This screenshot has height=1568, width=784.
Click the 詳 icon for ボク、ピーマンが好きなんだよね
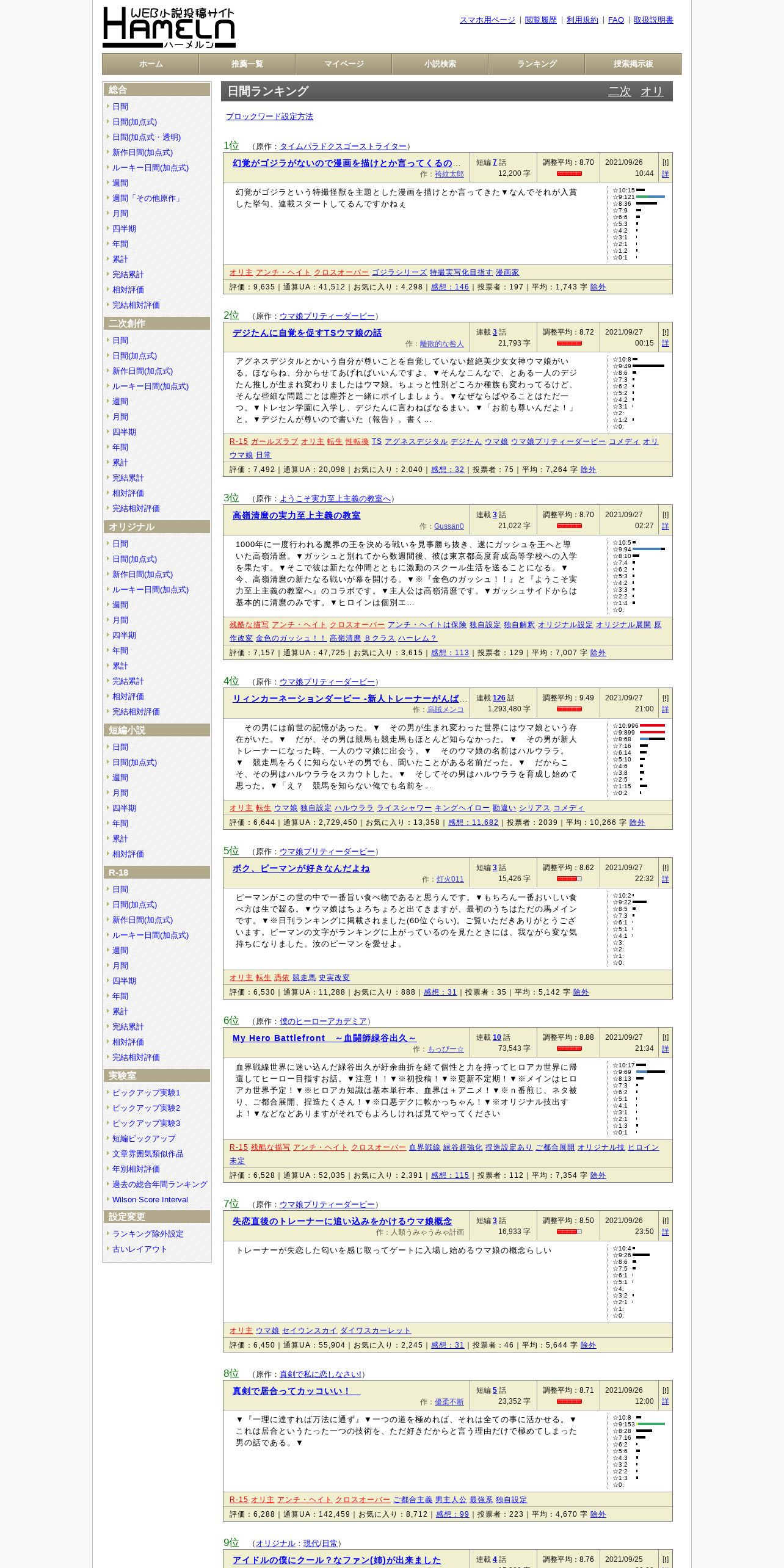click(x=666, y=879)
